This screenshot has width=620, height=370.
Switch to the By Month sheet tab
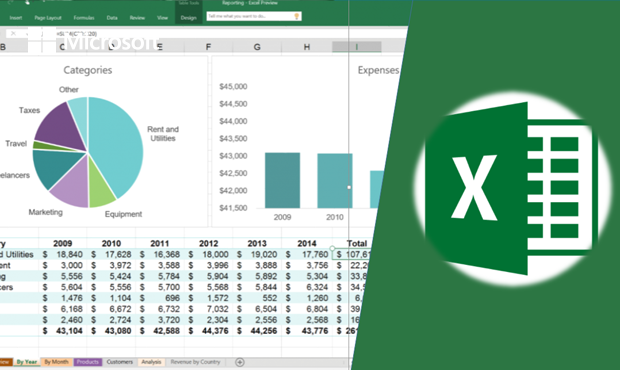(57, 362)
